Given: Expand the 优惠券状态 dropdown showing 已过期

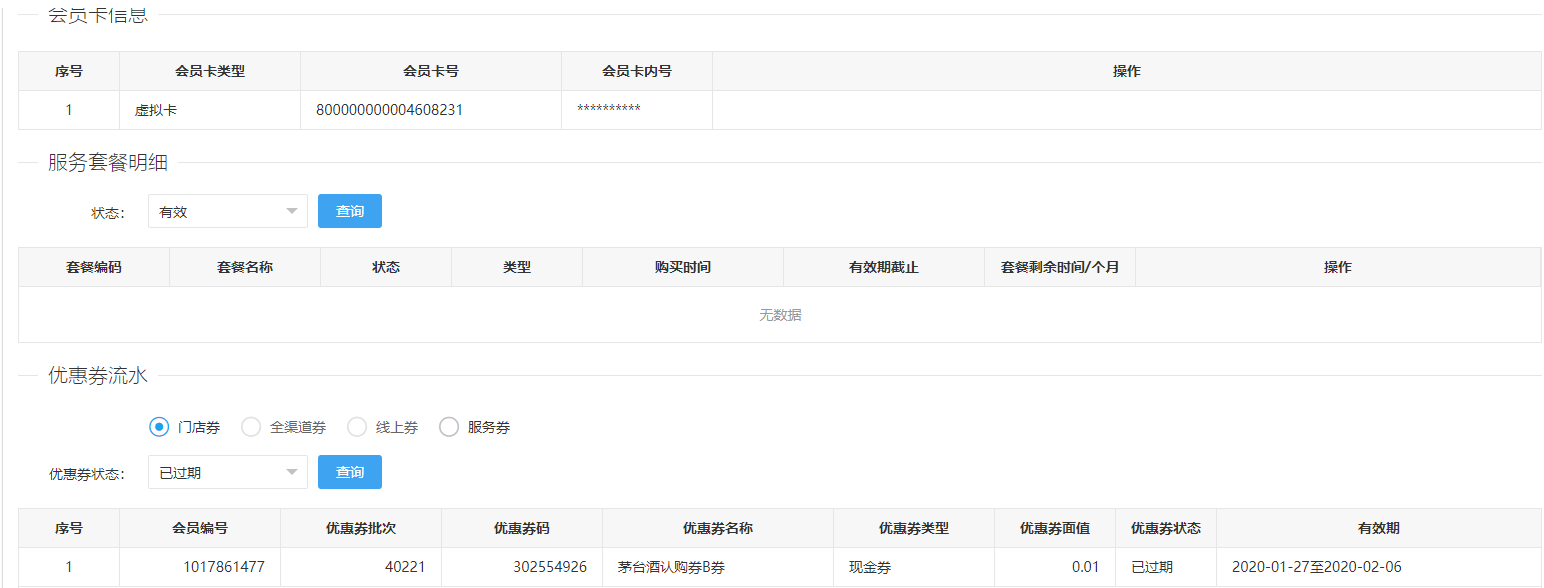Looking at the screenshot, I should pos(227,472).
